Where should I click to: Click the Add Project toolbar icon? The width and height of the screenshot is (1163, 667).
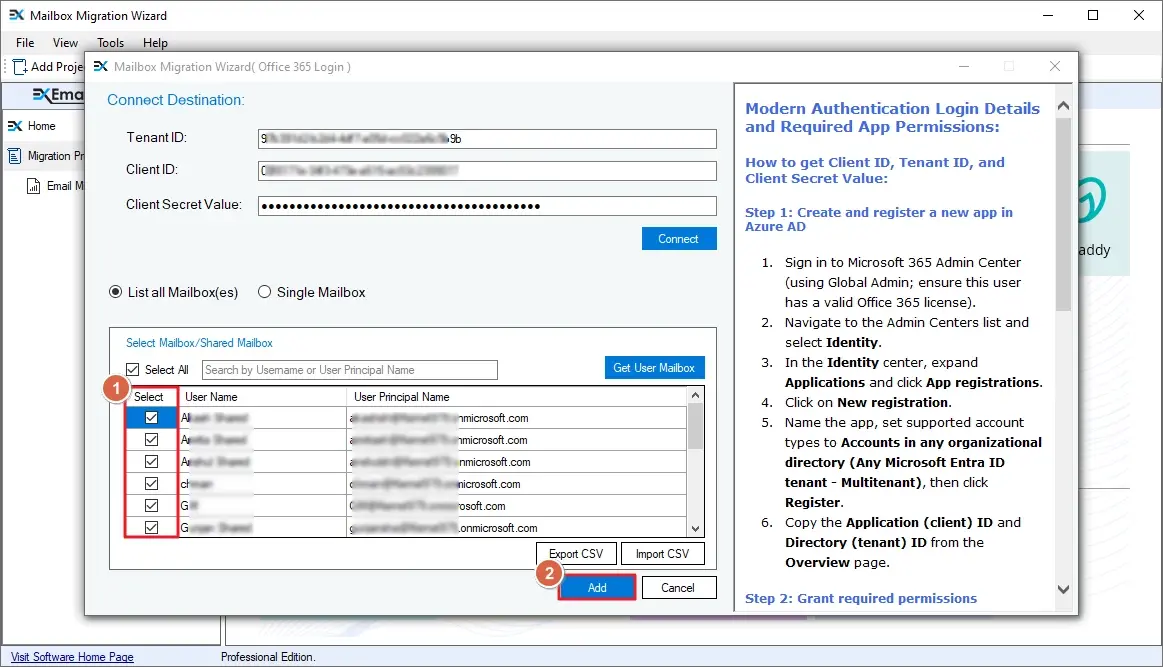point(18,66)
